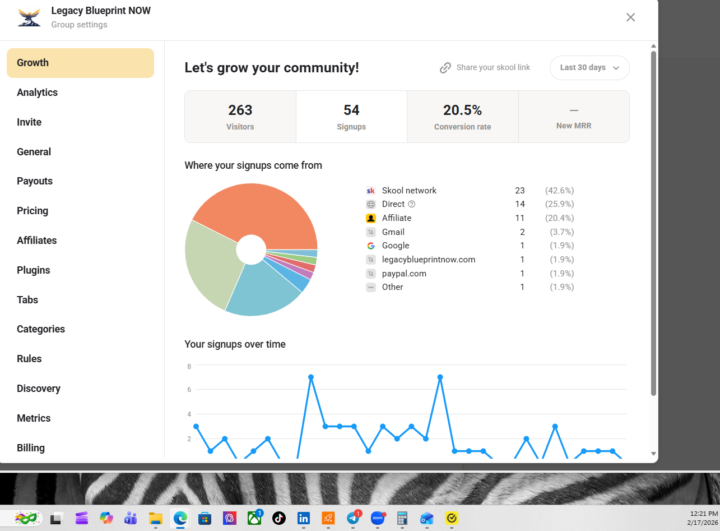720x531 pixels.
Task: Open the Metrics page
Action: click(x=34, y=418)
